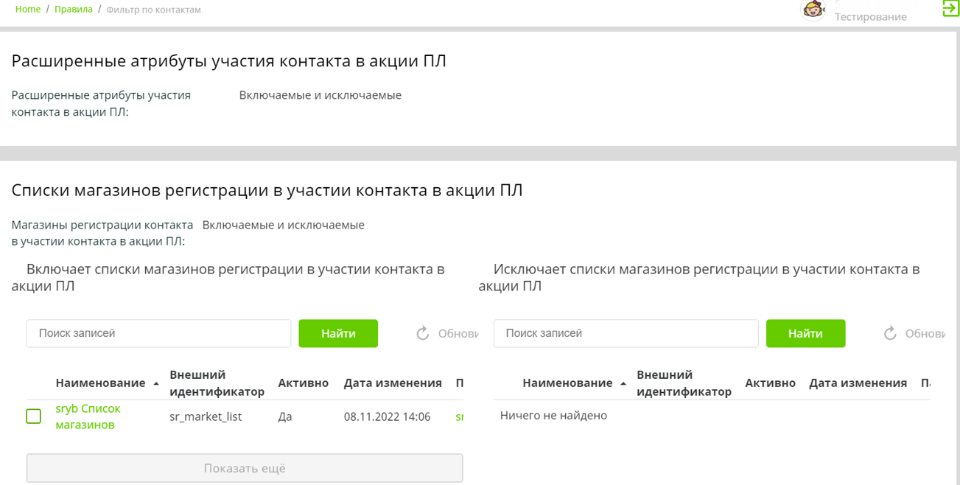Sort left table by Внешний идентификатор column
This screenshot has width=960, height=485.
[x=216, y=383]
